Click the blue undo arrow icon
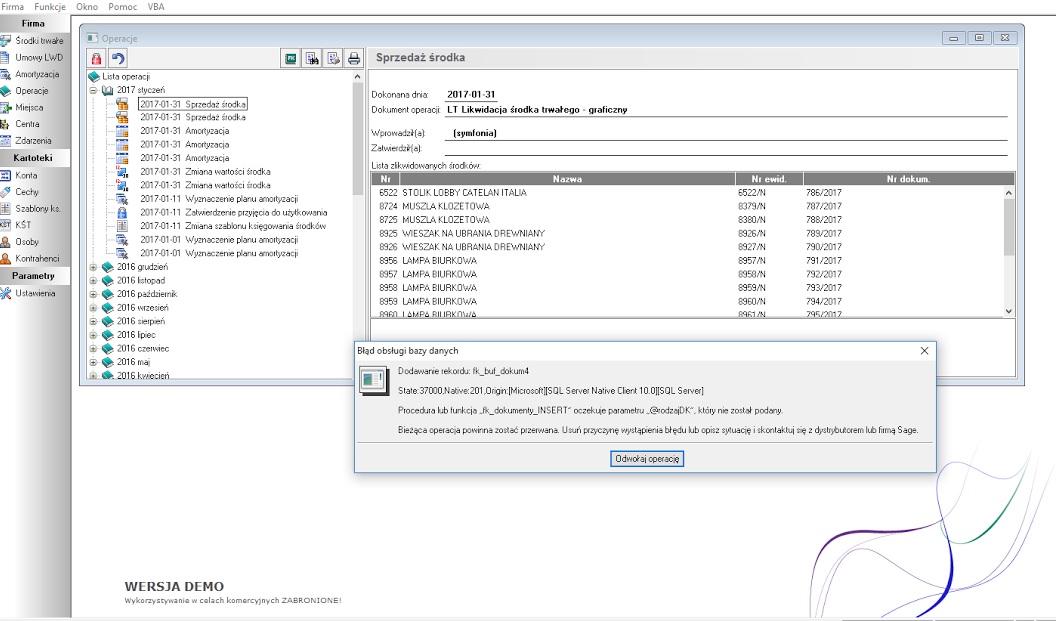The width and height of the screenshot is (1056, 621). click(118, 59)
